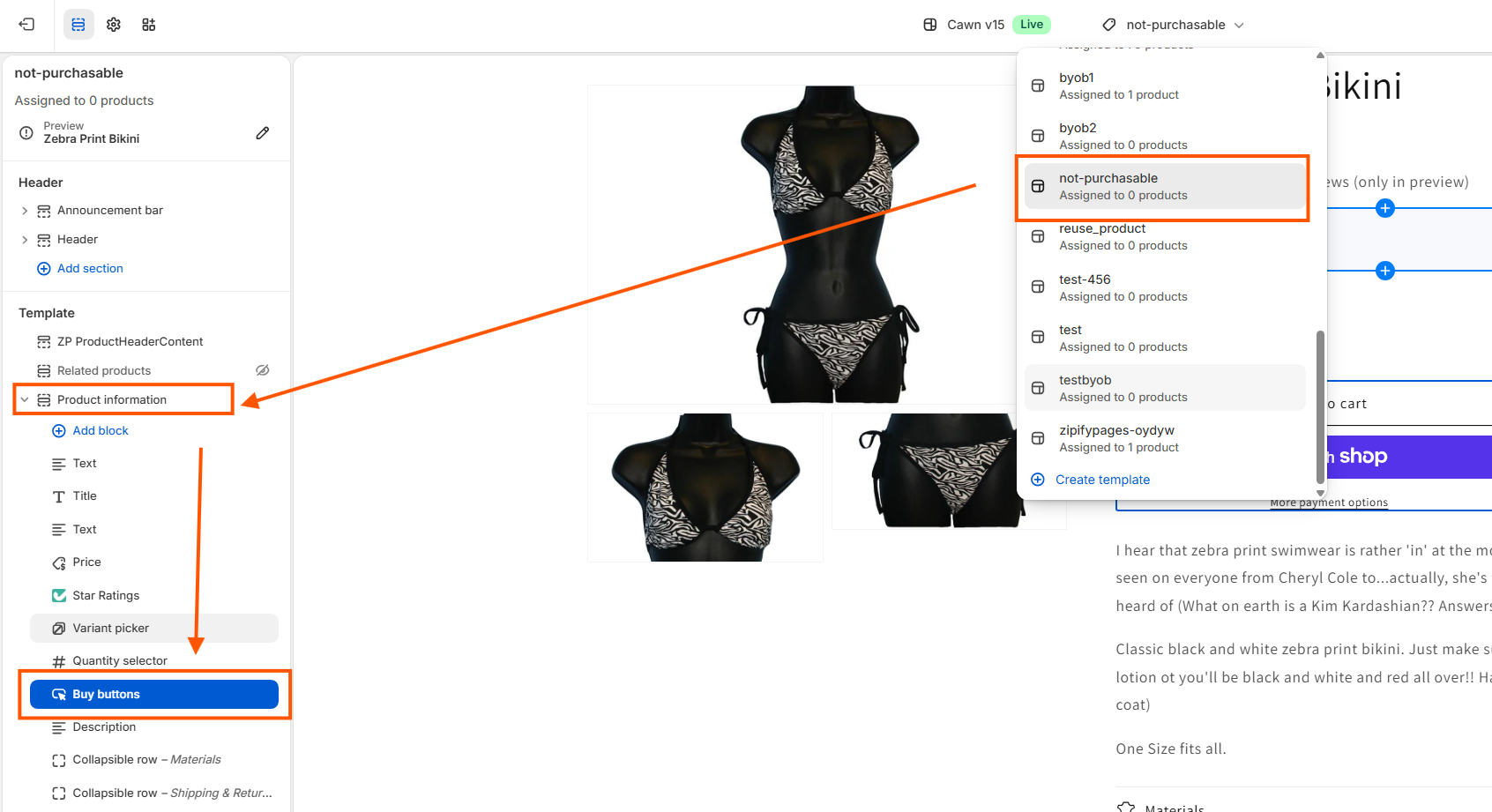Select the template named test
The width and height of the screenshot is (1492, 812).
click(x=1165, y=338)
